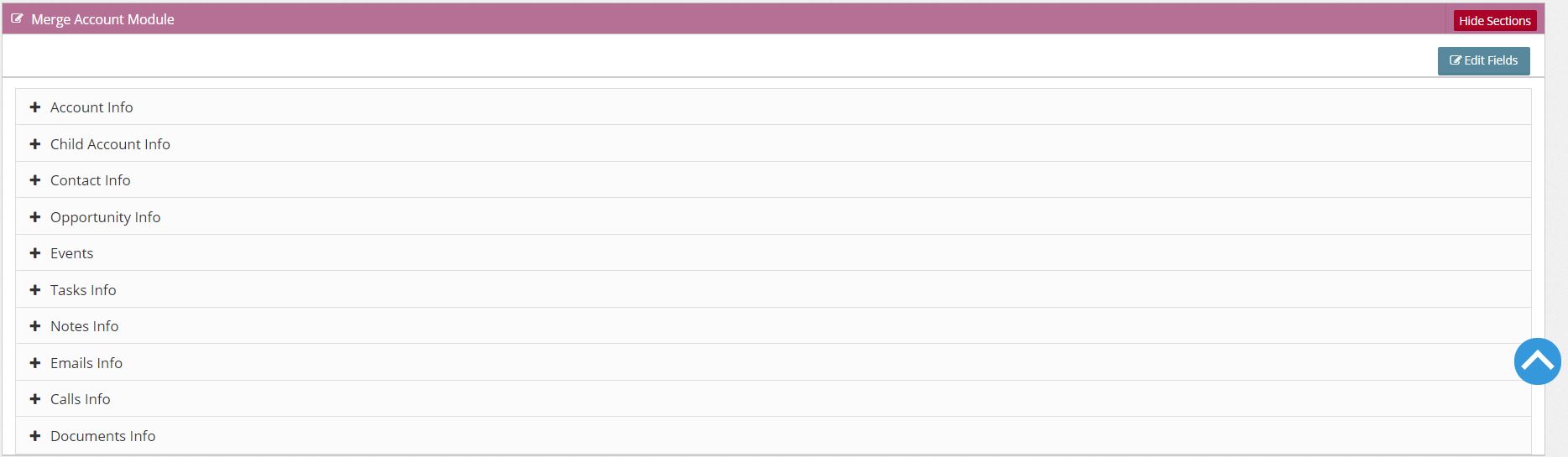Click the plus icon beside Contact Info
Screen dimensions: 1568x457
(35, 180)
